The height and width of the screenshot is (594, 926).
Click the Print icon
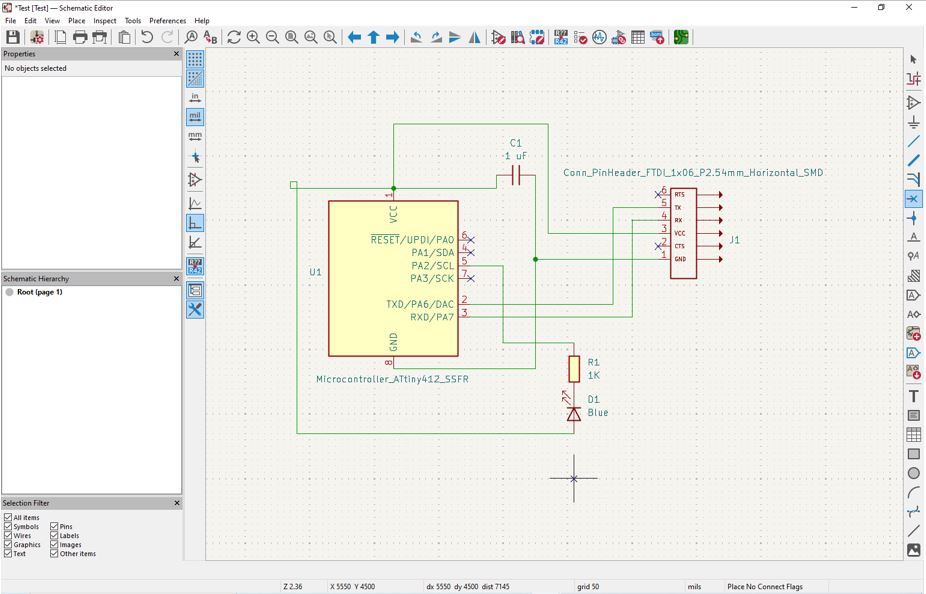pos(80,37)
